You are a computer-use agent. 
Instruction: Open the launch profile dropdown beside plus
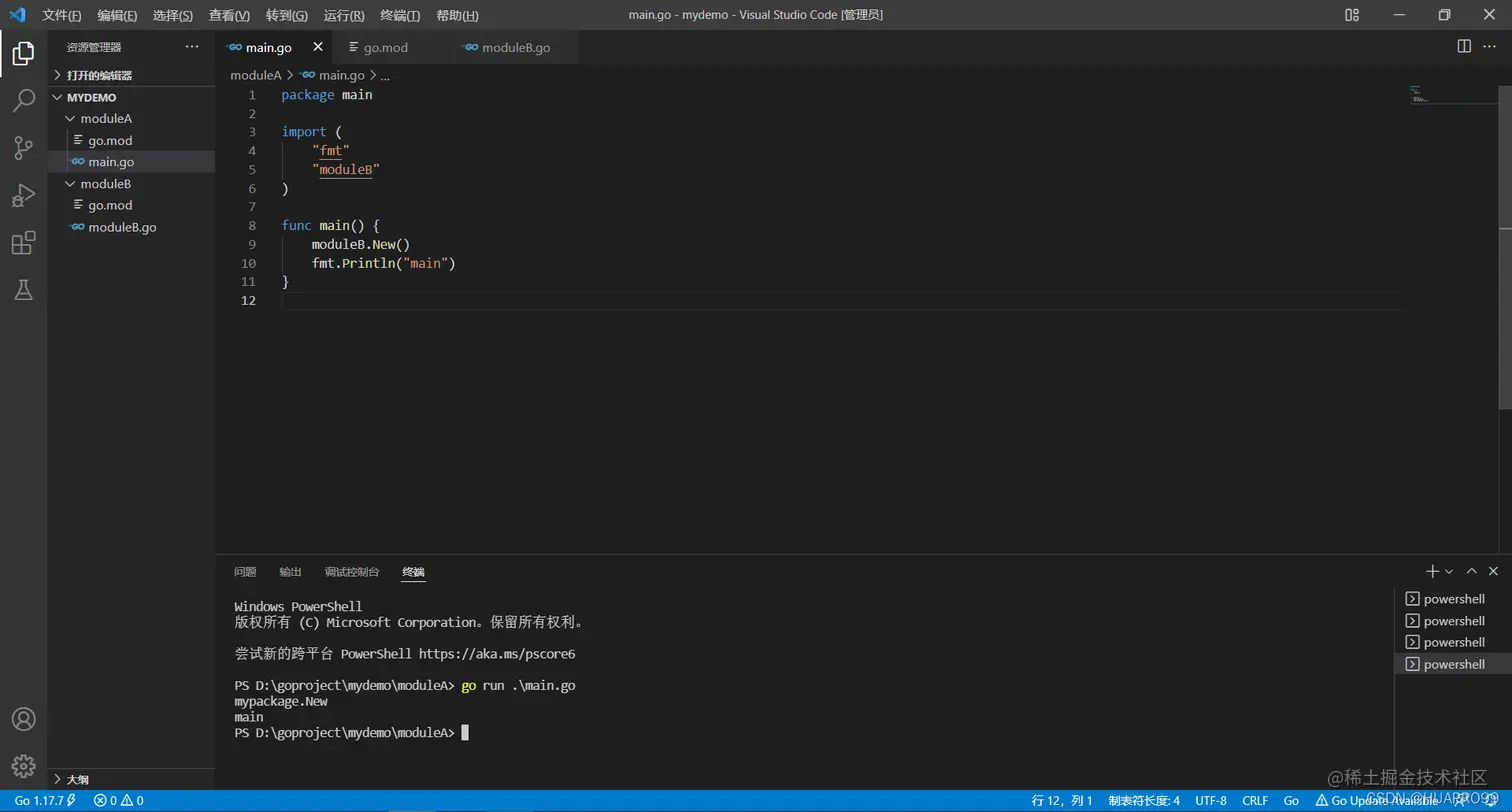click(x=1449, y=571)
